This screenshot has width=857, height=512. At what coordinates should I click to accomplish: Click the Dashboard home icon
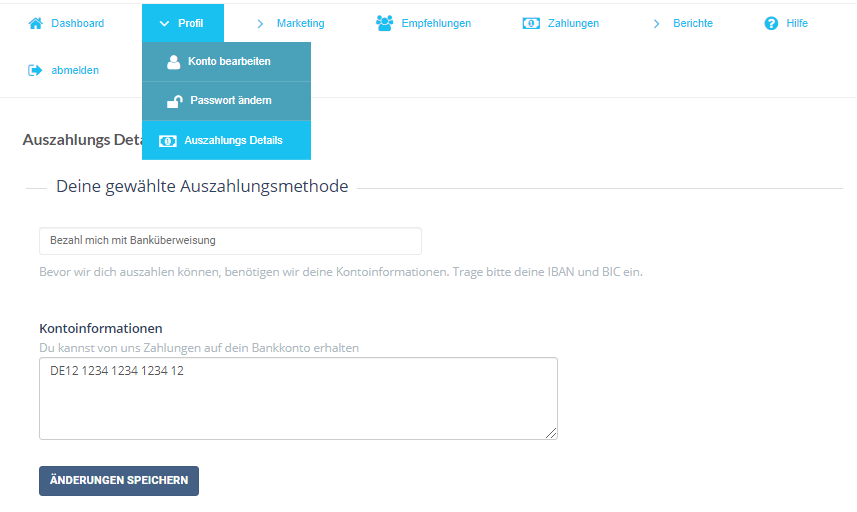[x=36, y=23]
